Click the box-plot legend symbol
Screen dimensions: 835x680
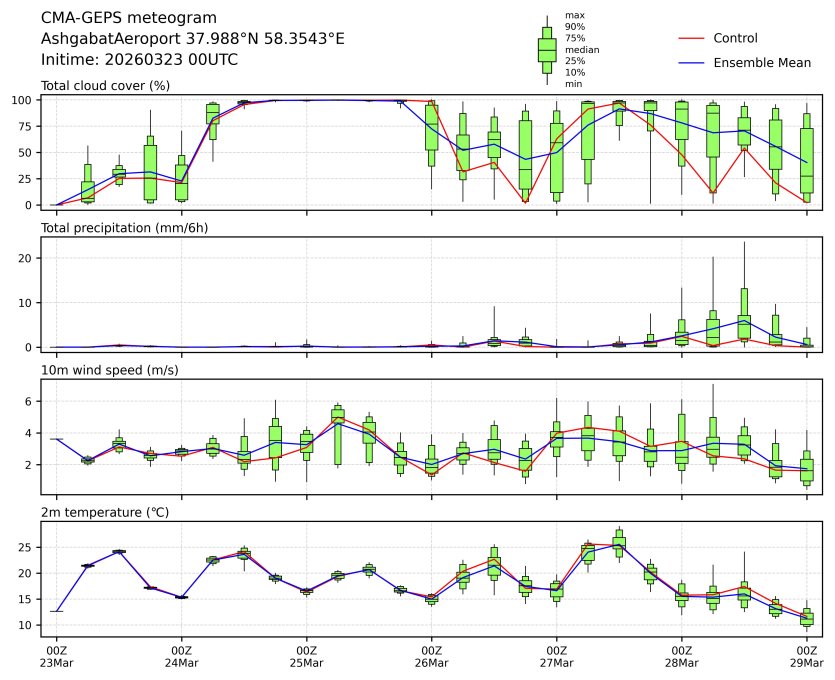point(547,50)
